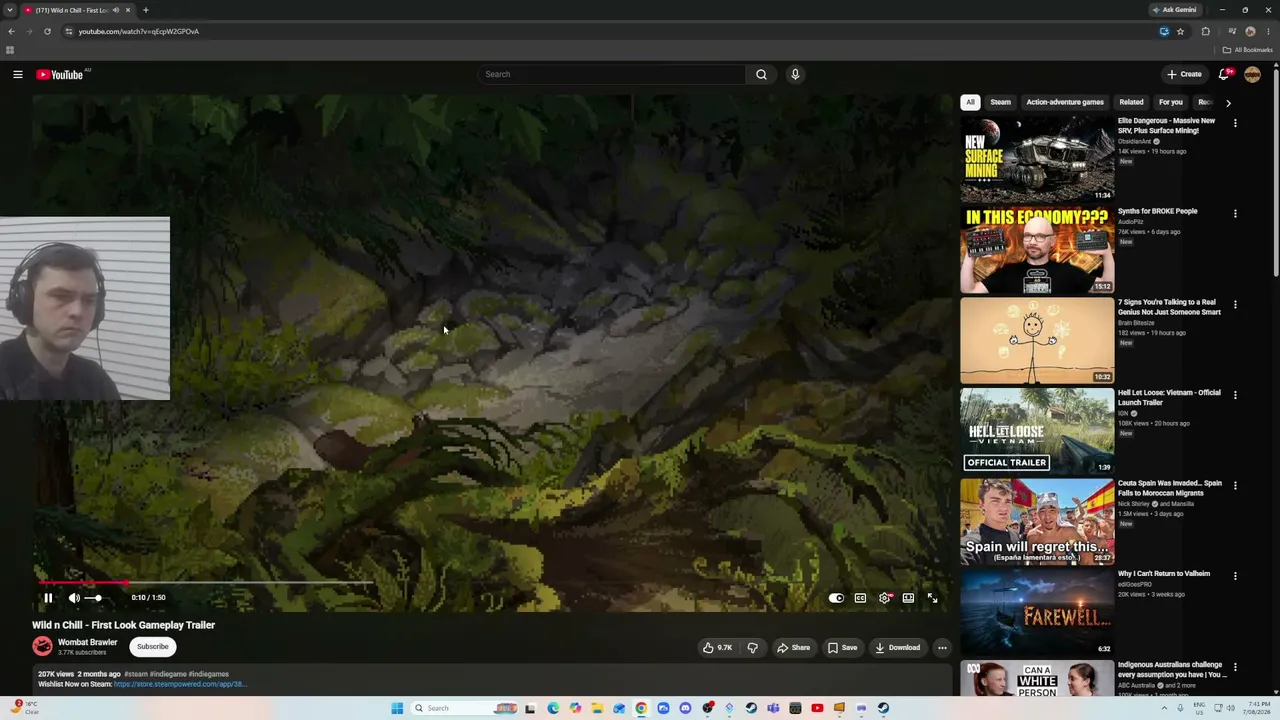Screen dimensions: 1280x720
Task: Open the YouTube guide hamburger menu
Action: [x=18, y=74]
